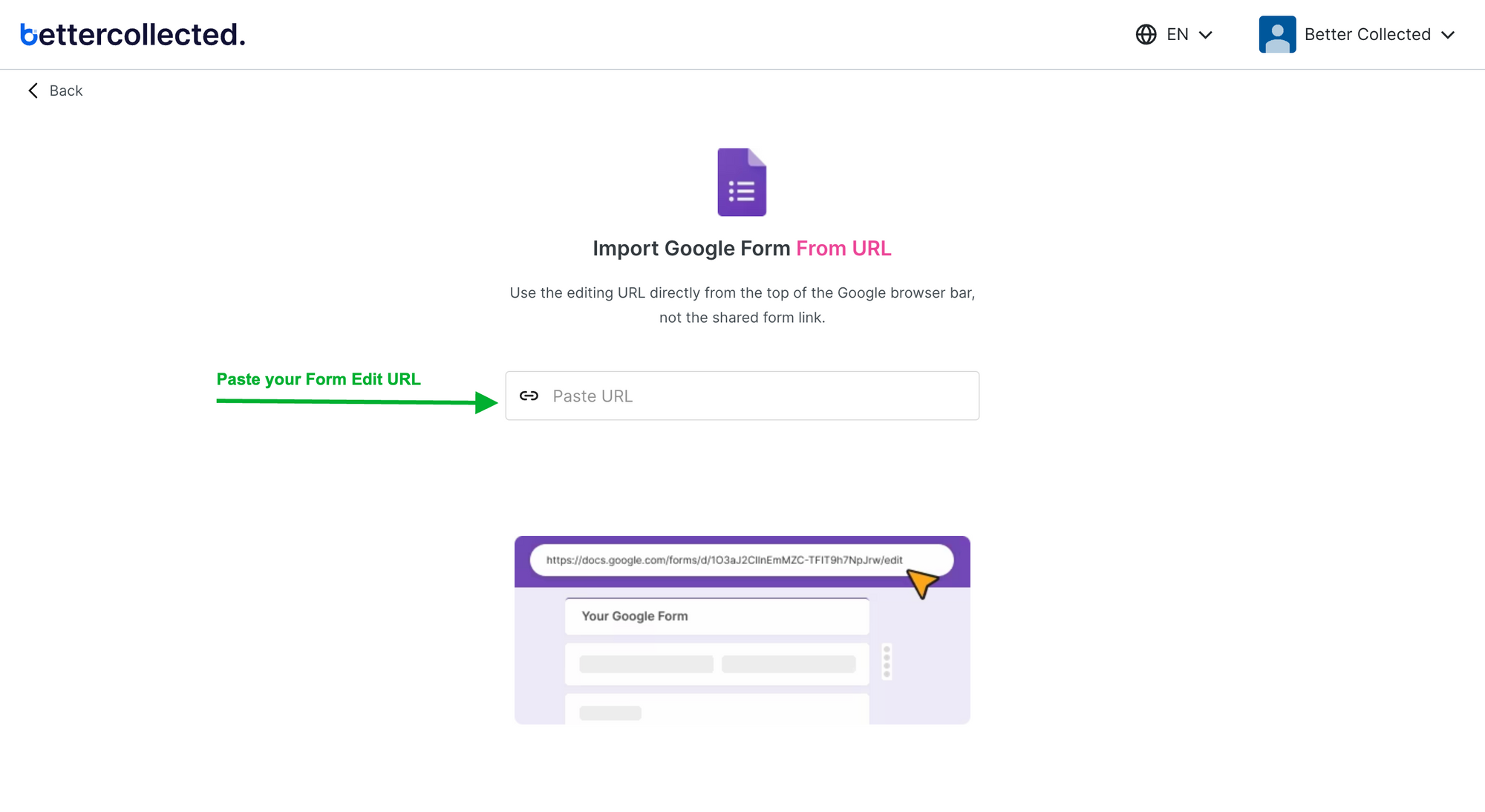Click the bettercollected logo

(x=133, y=34)
